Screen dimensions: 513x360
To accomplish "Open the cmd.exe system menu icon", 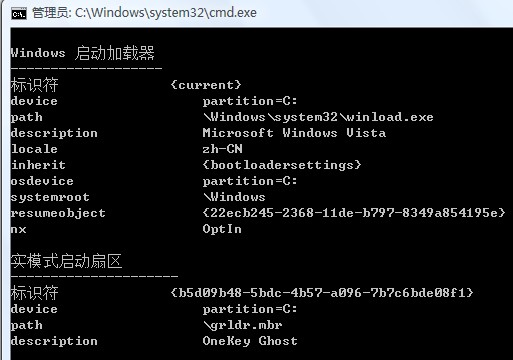I will click(19, 13).
